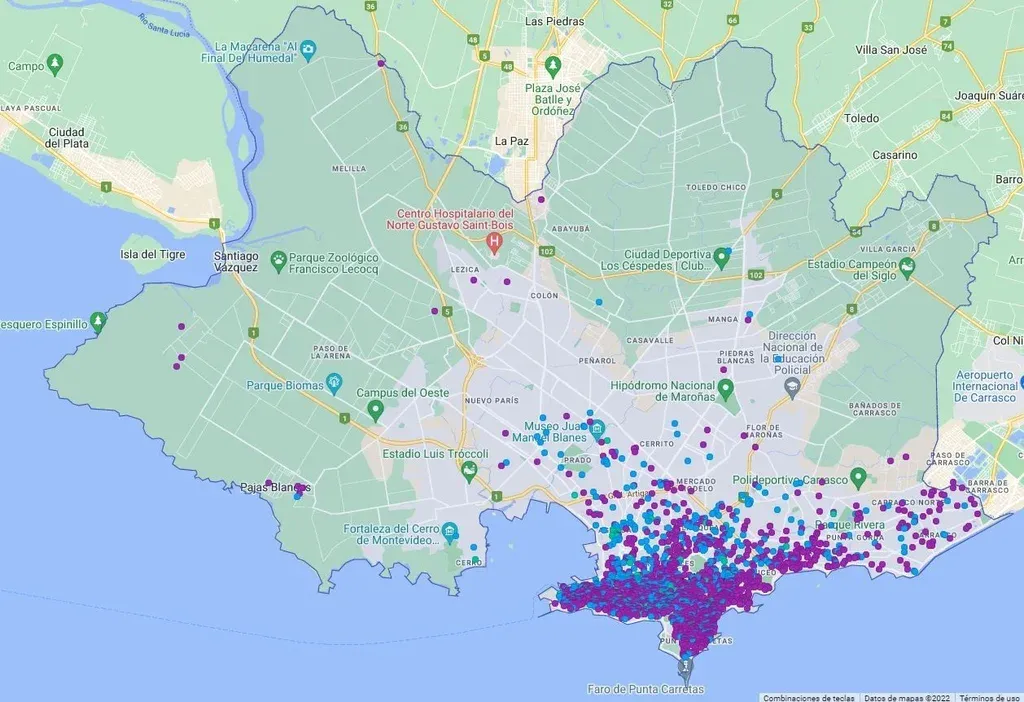The height and width of the screenshot is (702, 1024).
Task: Select the Faro de Punta Carretas lighthouse icon
Action: point(685,667)
